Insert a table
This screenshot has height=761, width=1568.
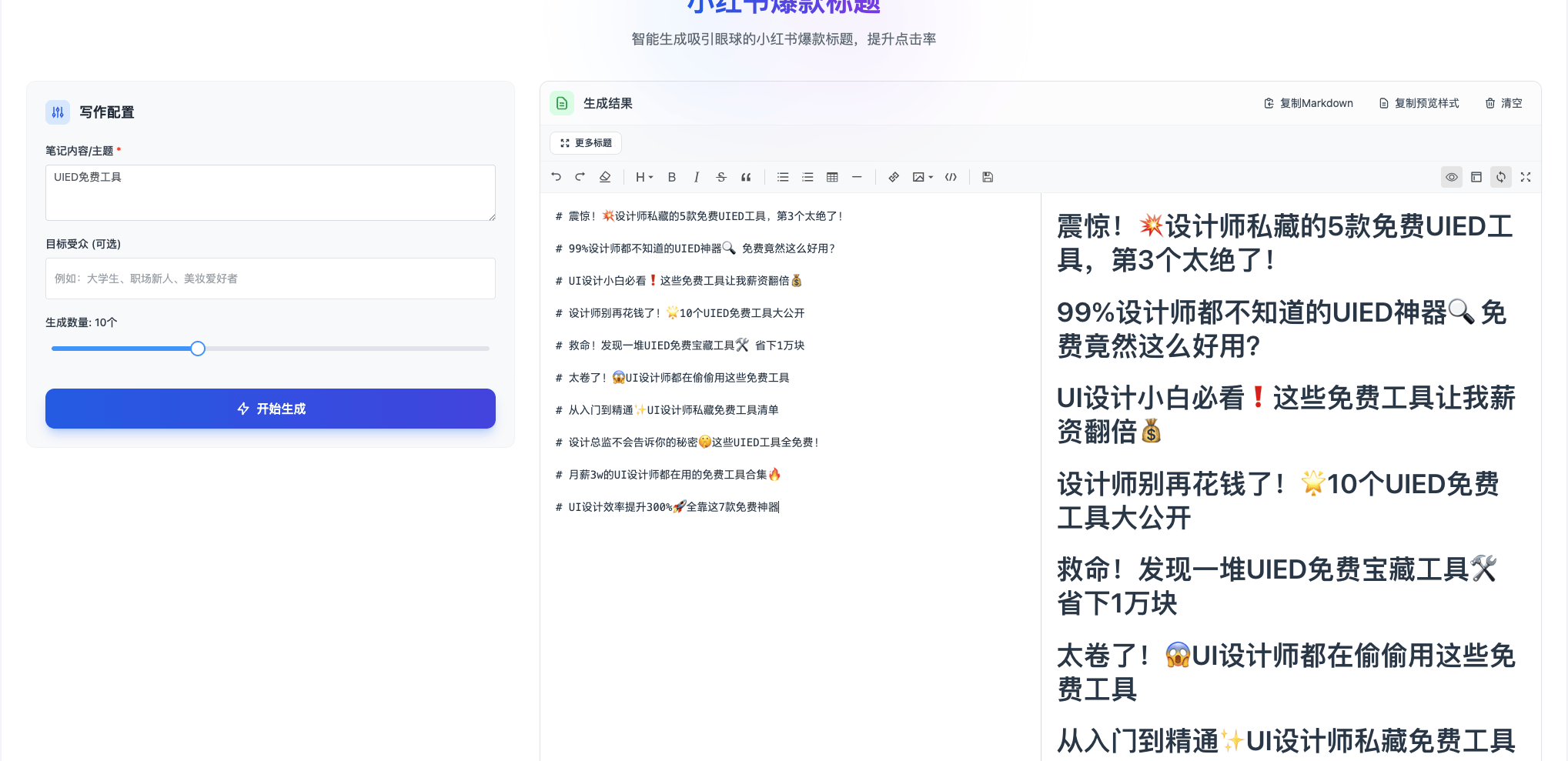click(x=832, y=177)
